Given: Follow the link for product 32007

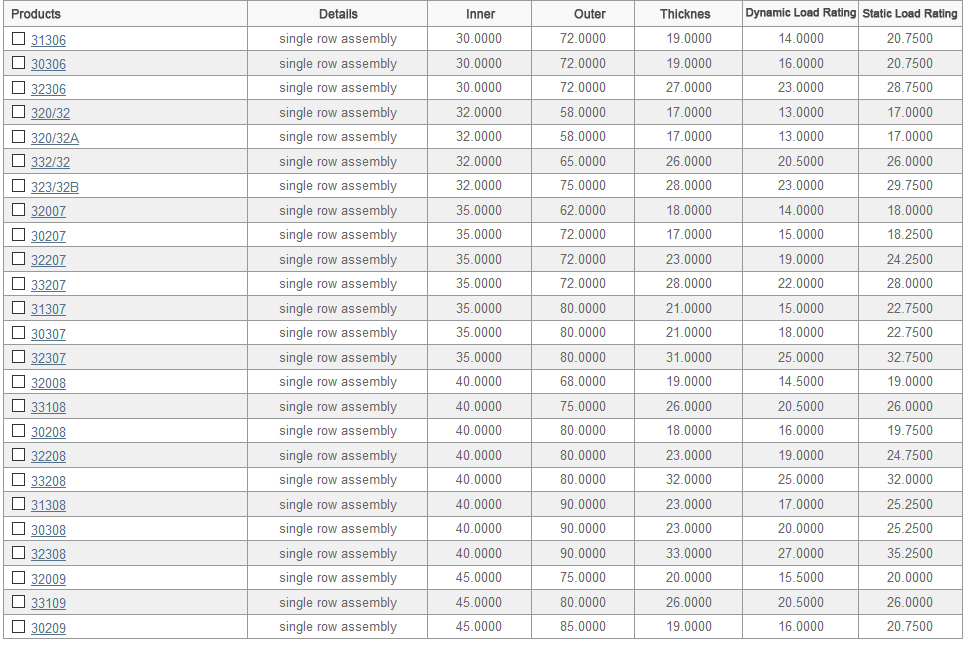Looking at the screenshot, I should click(x=48, y=212).
